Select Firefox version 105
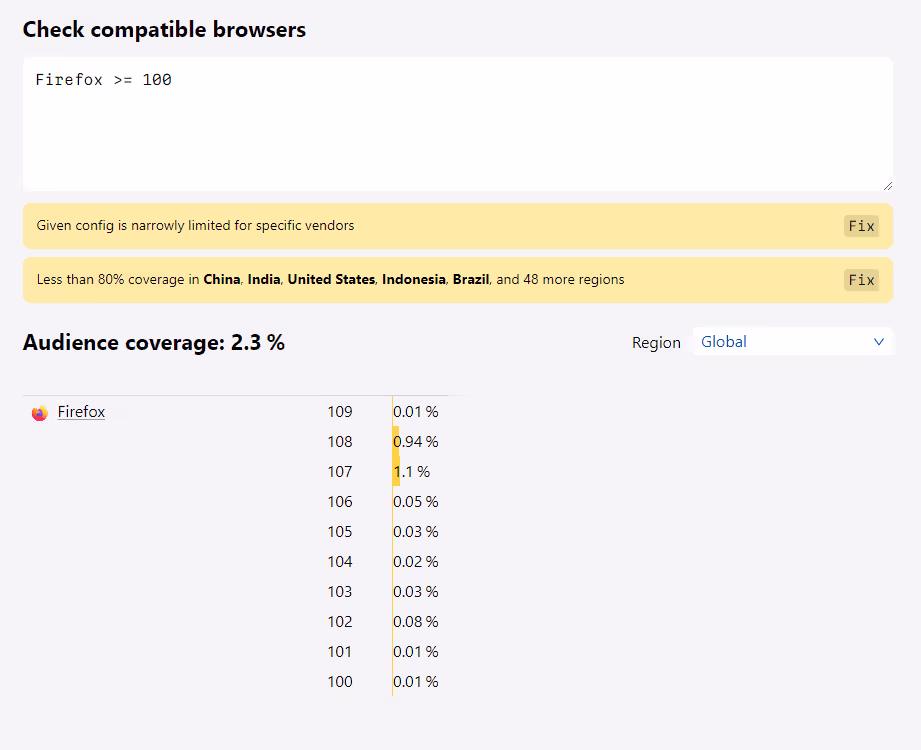Image resolution: width=921 pixels, height=750 pixels. pos(340,532)
